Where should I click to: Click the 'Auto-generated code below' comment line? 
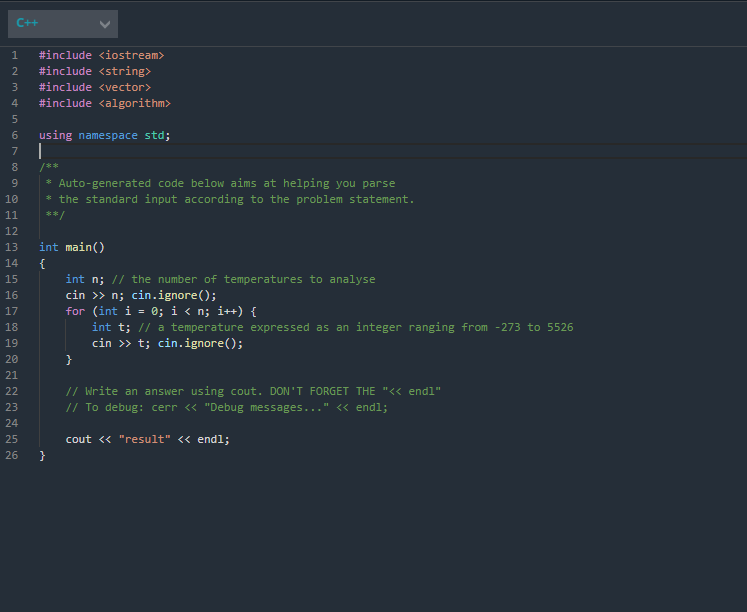coord(220,183)
